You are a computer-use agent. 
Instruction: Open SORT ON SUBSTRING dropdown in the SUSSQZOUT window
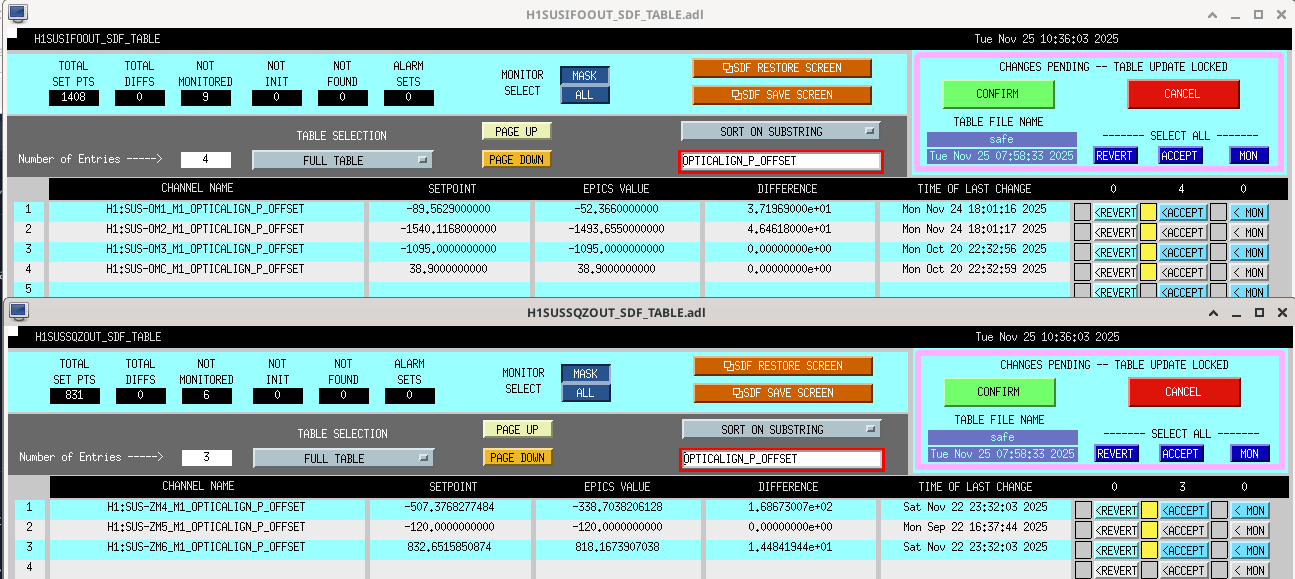pos(781,429)
